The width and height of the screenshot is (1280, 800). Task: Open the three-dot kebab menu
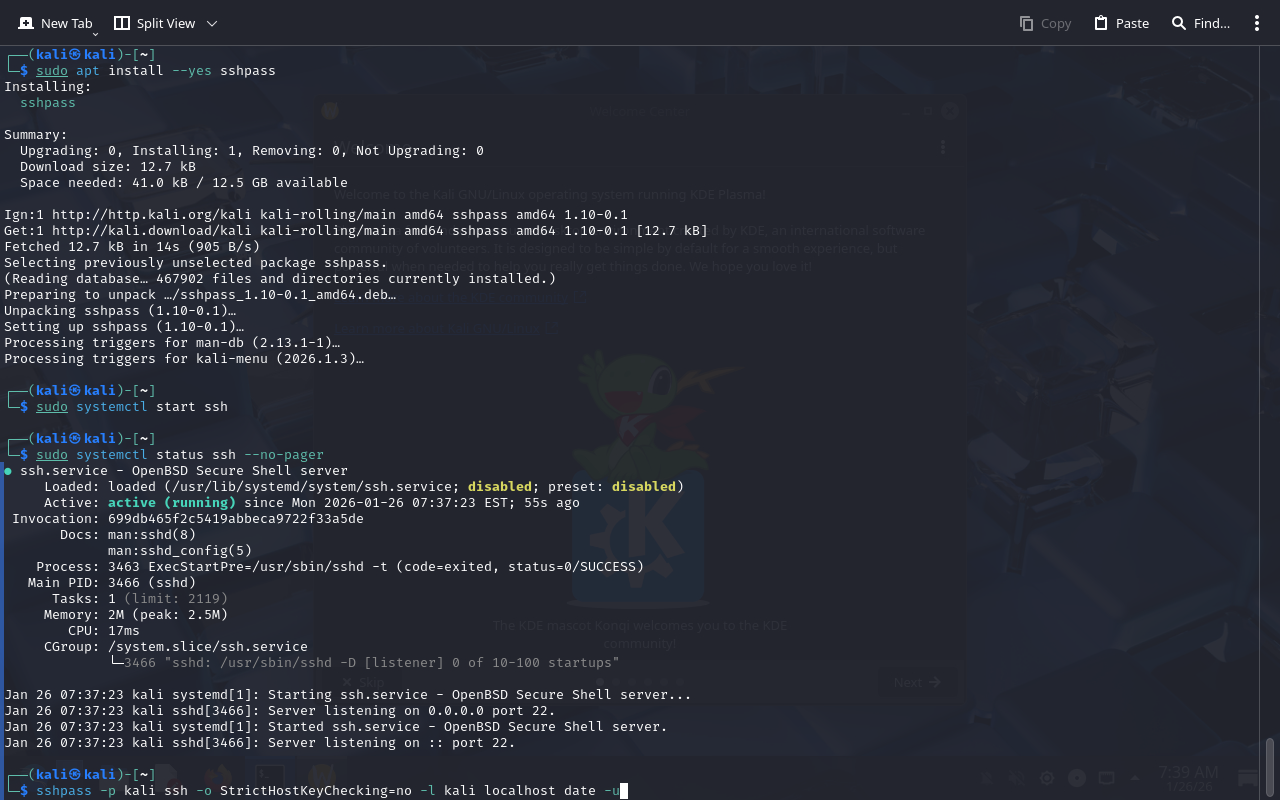pyautogui.click(x=1257, y=23)
